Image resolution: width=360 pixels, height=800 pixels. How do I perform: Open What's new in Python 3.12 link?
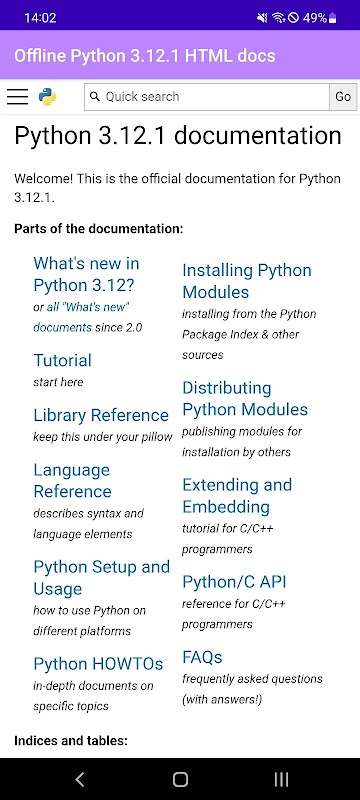click(86, 274)
